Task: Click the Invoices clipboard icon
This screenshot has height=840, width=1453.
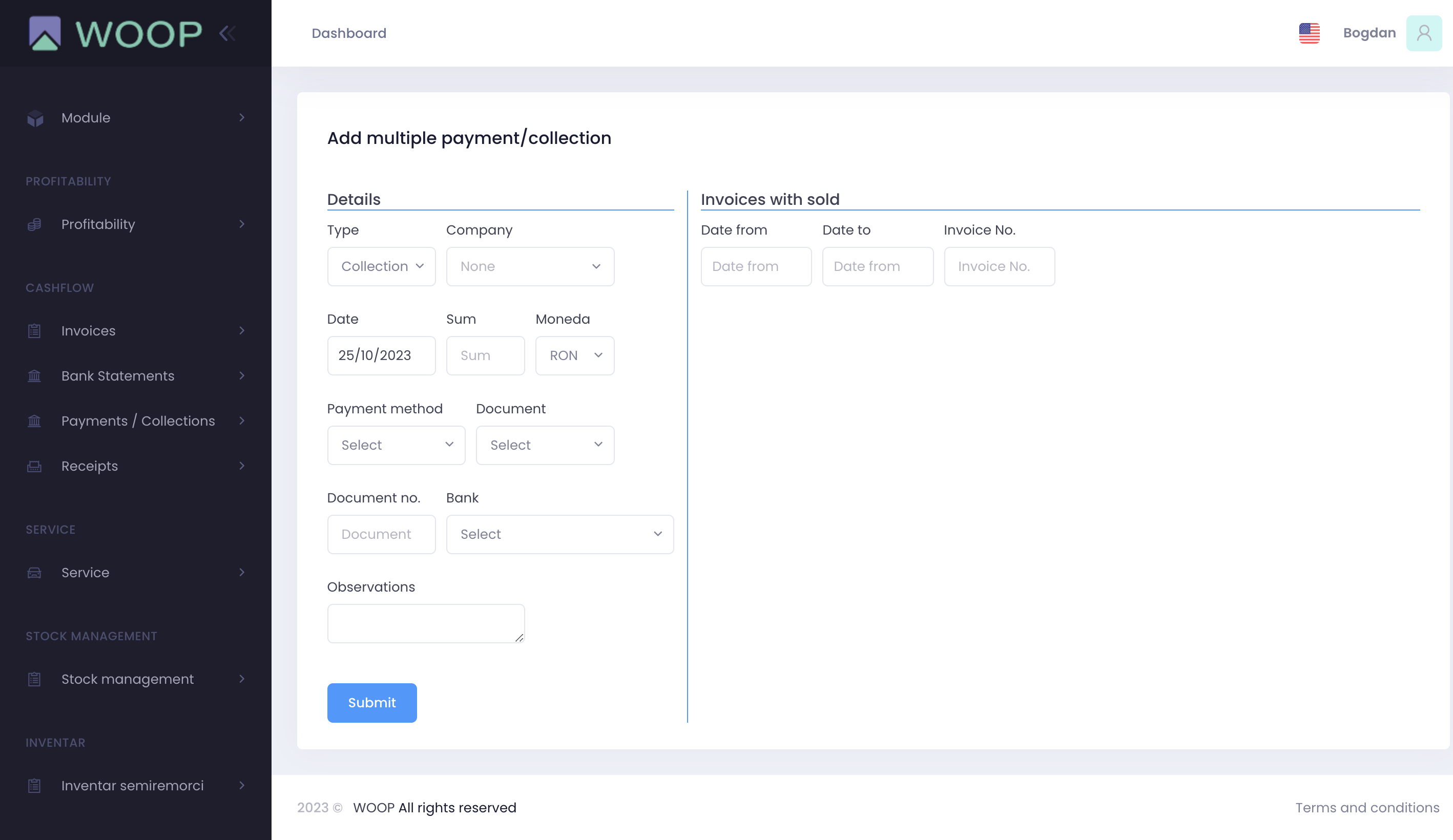Action: tap(35, 331)
